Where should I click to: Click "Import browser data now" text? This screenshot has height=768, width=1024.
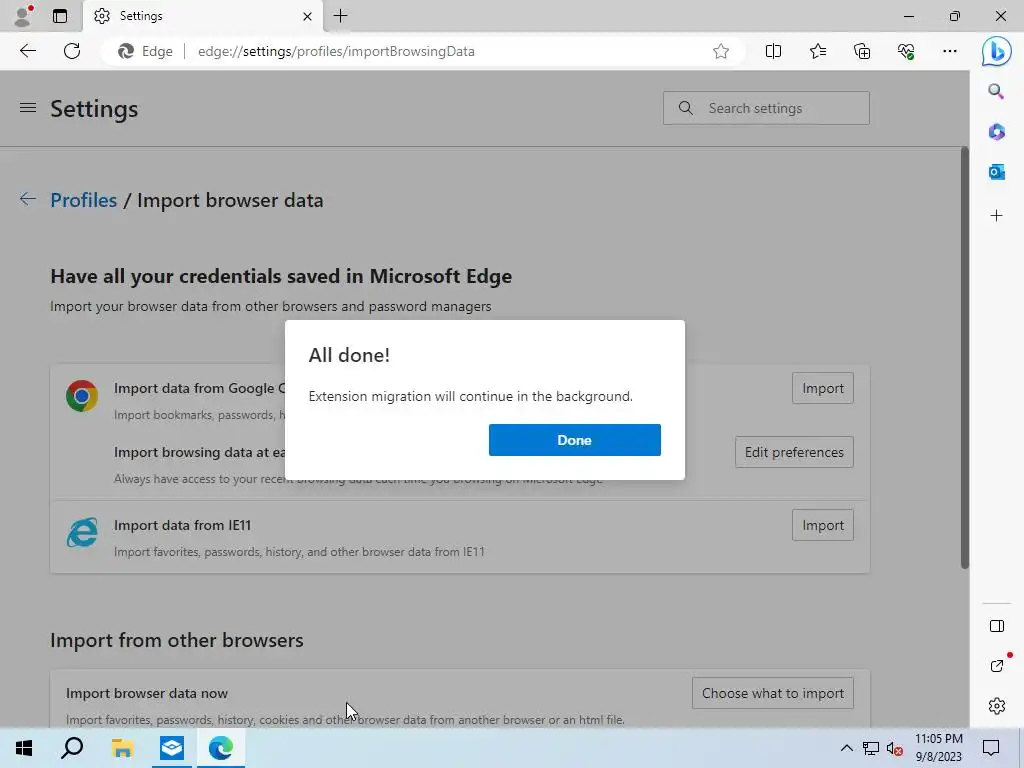point(147,693)
